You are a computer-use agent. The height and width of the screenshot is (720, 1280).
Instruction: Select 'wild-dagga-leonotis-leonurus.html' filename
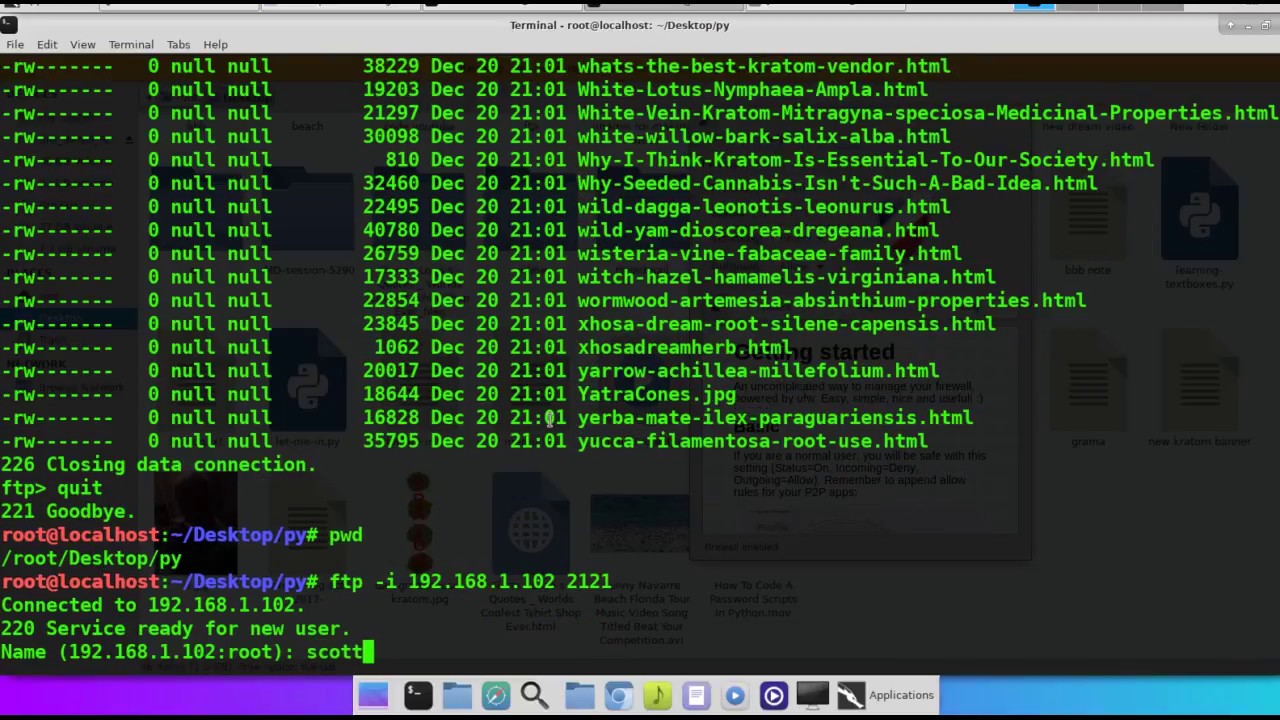[764, 207]
